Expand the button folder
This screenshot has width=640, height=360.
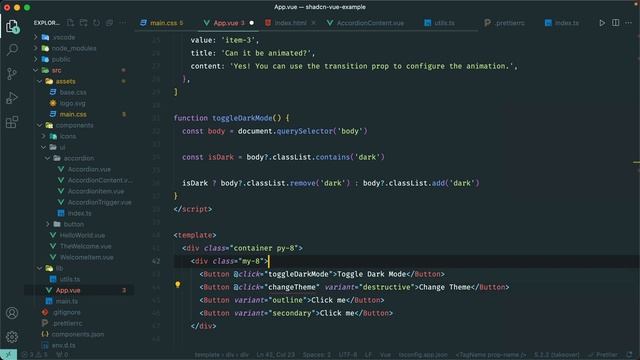(x=73, y=224)
